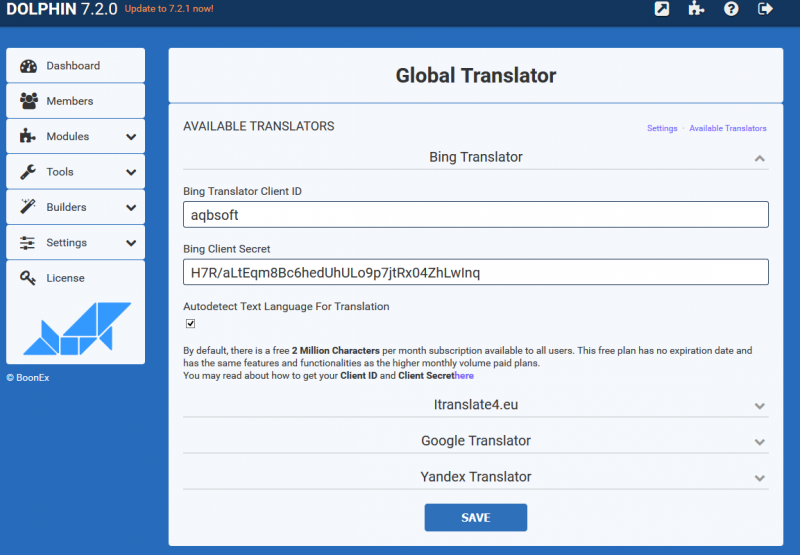Expand the Settings sidebar menu chevron

pyautogui.click(x=131, y=243)
